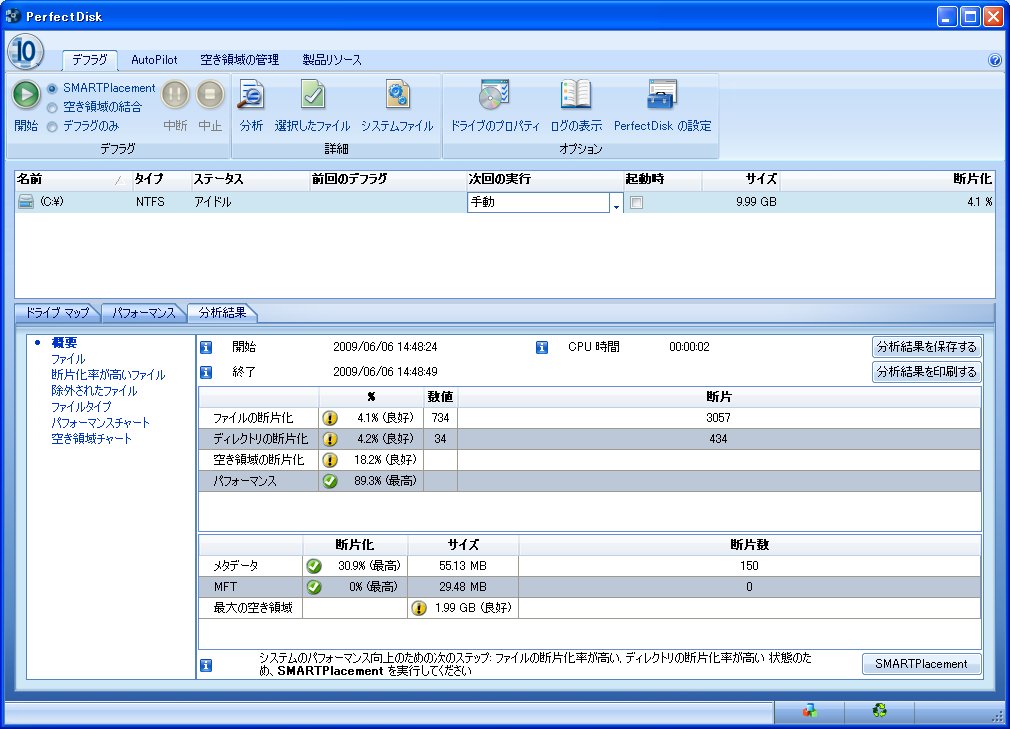Switch to AutoPilot ribbon tab
Viewport: 1010px width, 729px height.
tap(154, 60)
